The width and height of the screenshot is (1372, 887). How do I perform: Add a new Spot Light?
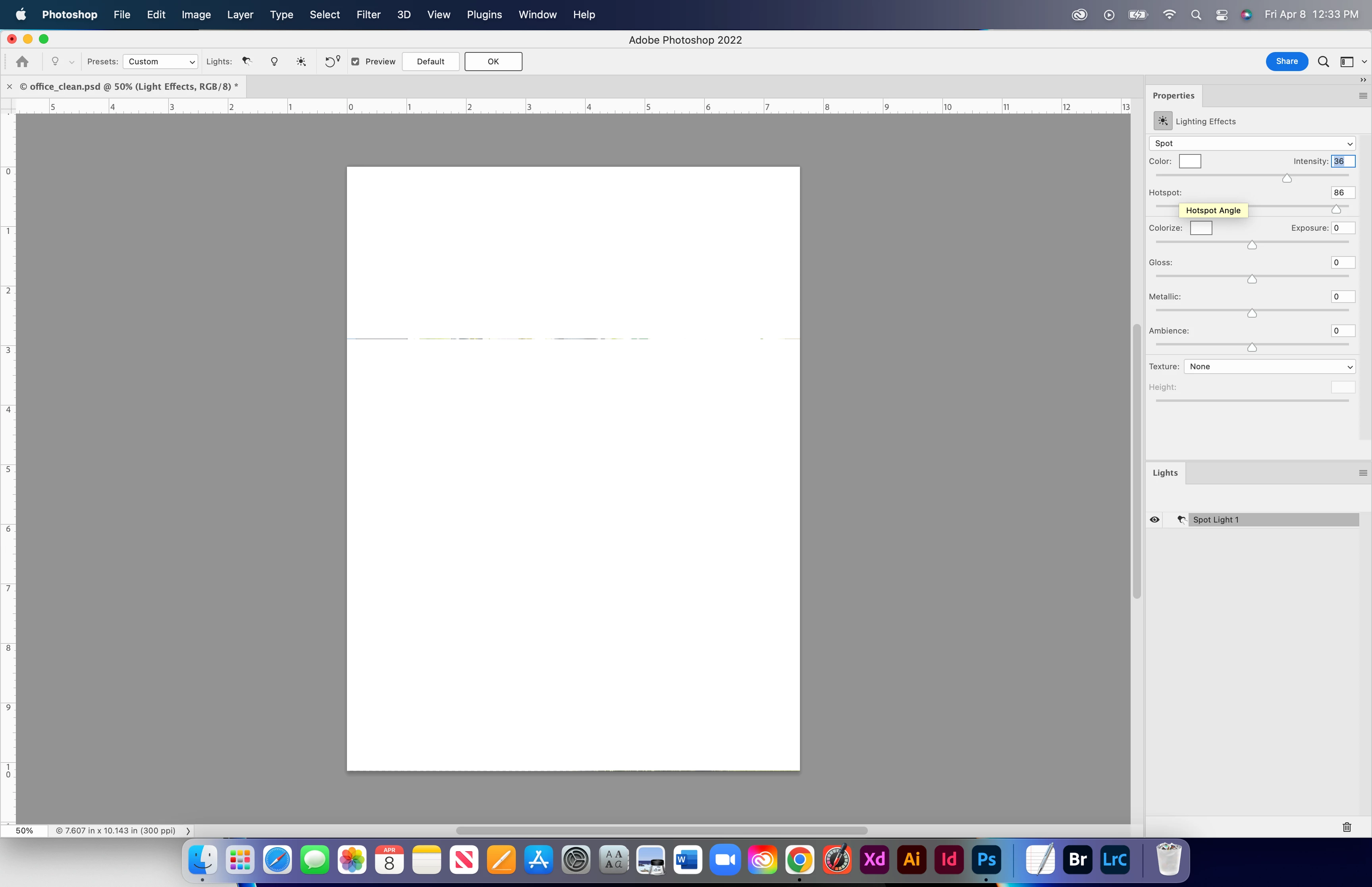247,61
